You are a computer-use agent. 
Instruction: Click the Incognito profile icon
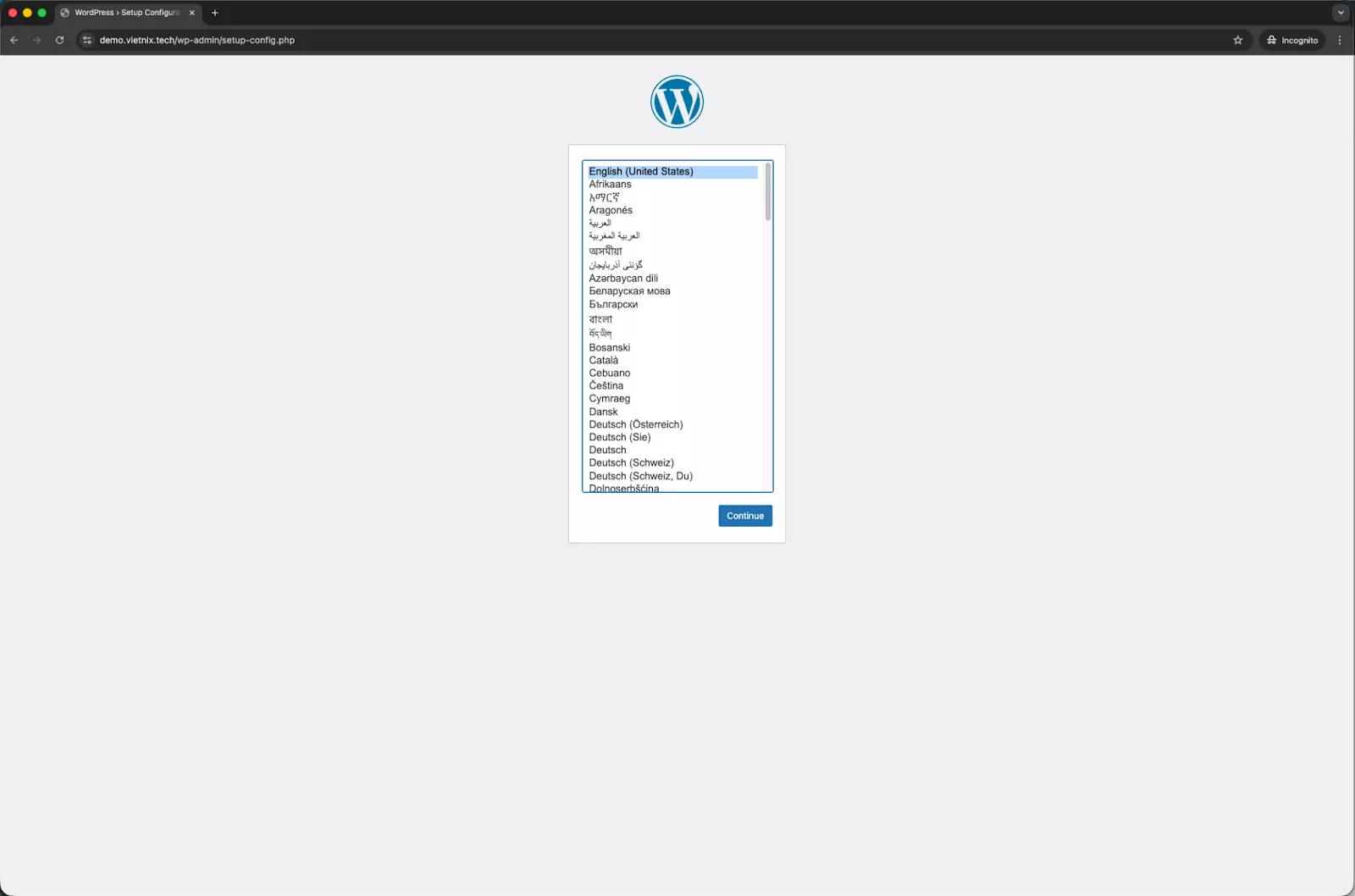tap(1291, 40)
